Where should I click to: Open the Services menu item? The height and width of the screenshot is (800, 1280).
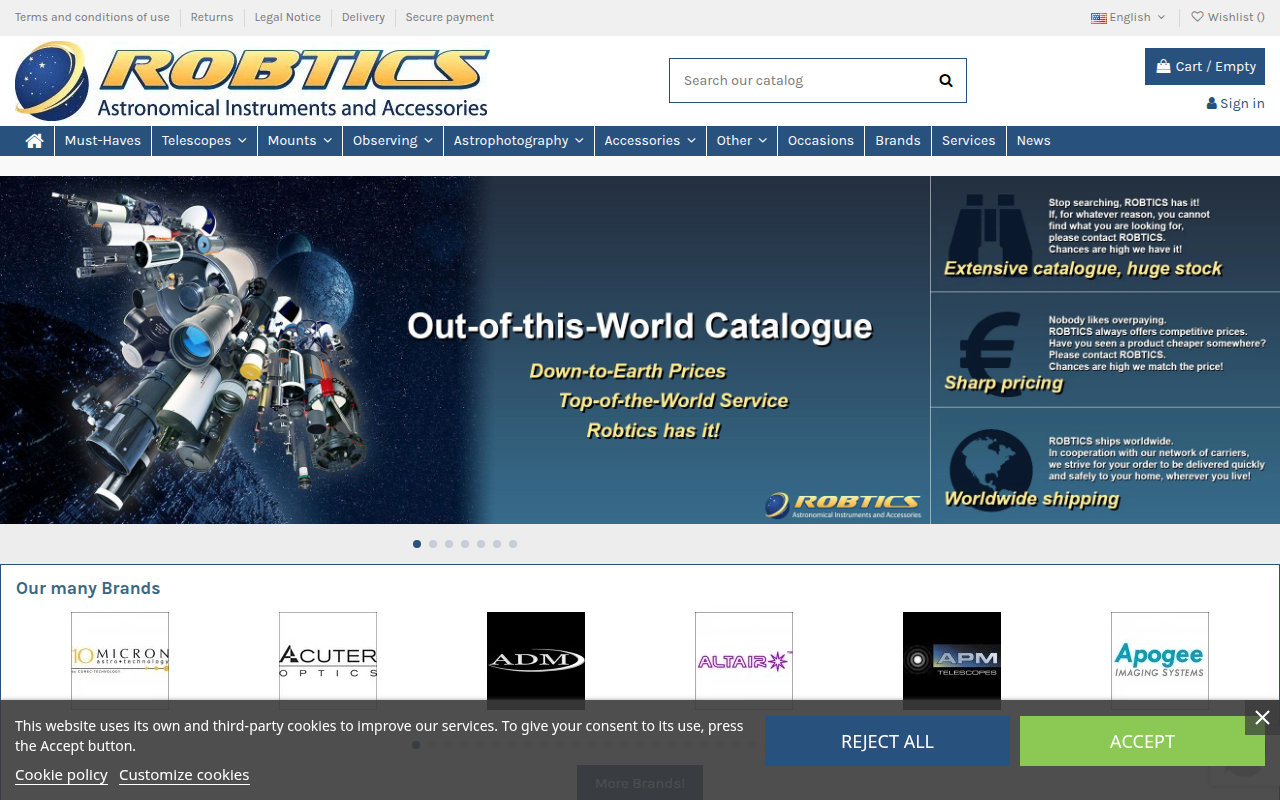[969, 141]
